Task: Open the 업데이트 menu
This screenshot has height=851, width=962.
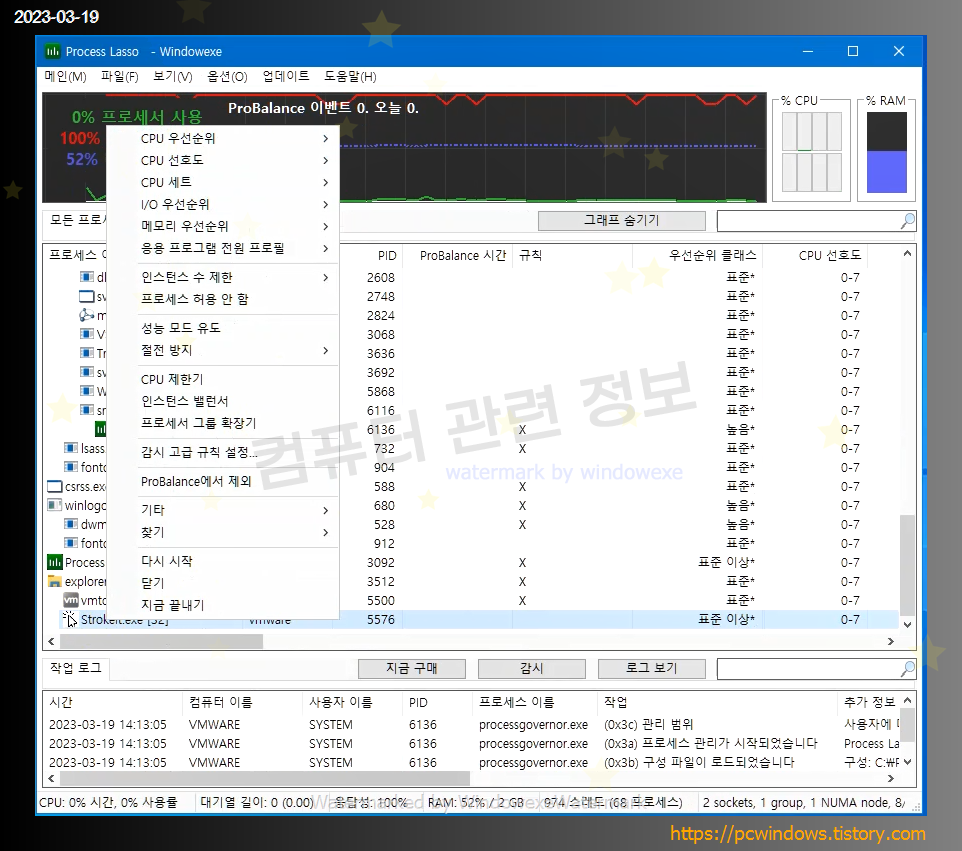Action: pos(286,77)
